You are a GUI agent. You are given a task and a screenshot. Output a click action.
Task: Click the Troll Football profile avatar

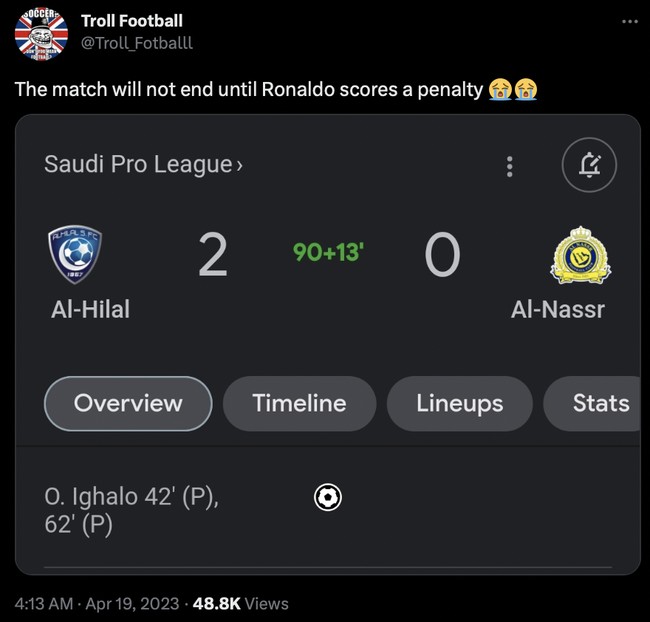(x=41, y=35)
